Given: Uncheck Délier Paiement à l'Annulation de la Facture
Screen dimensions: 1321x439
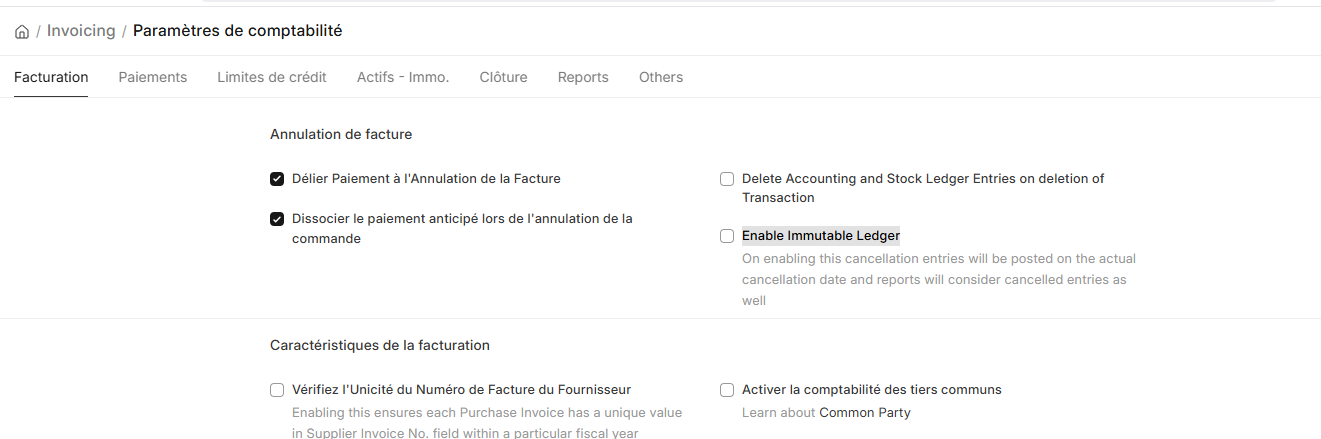Looking at the screenshot, I should tap(277, 179).
